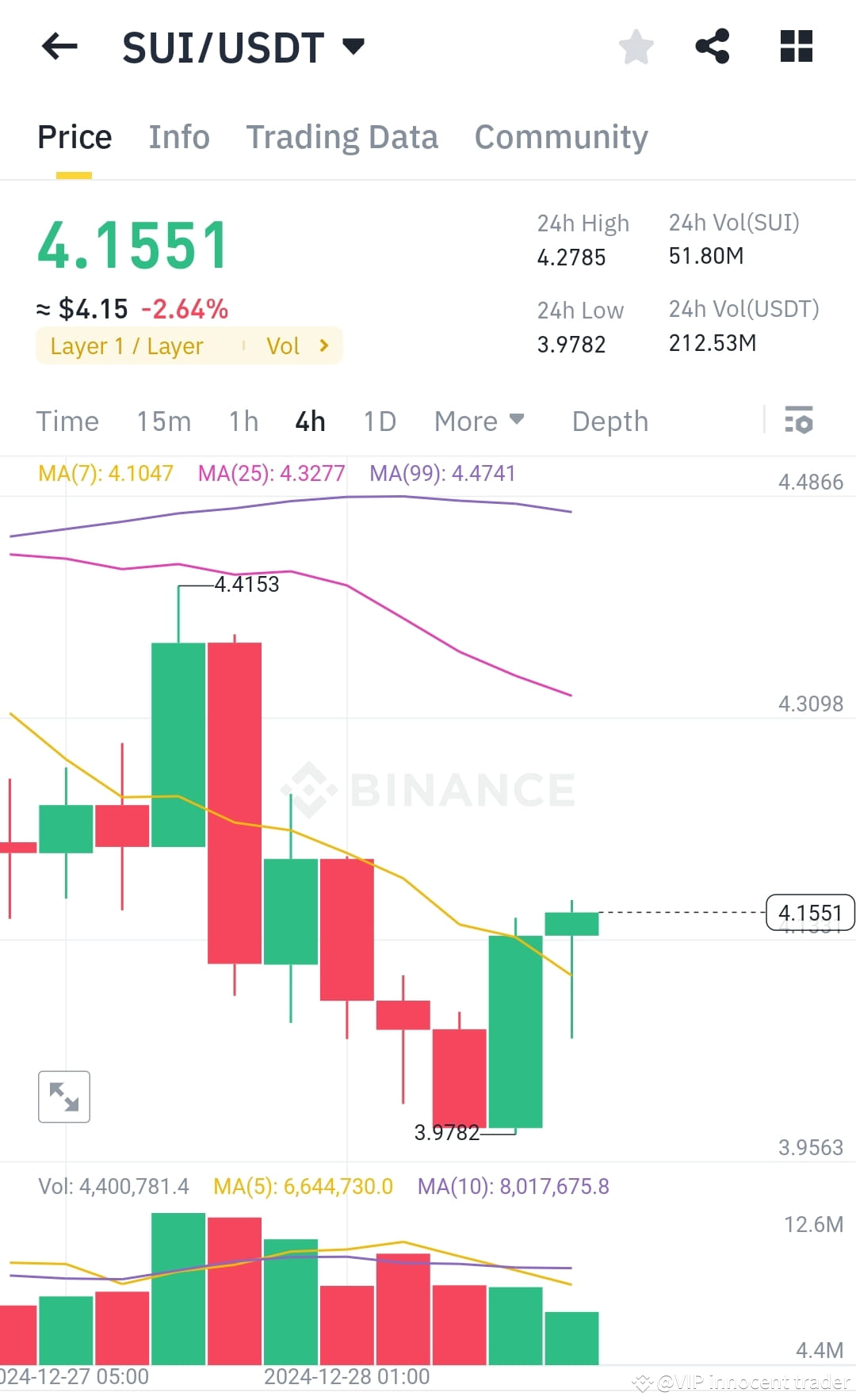This screenshot has width=856, height=1400.
Task: Open the Vol category chevron
Action: pos(323,345)
